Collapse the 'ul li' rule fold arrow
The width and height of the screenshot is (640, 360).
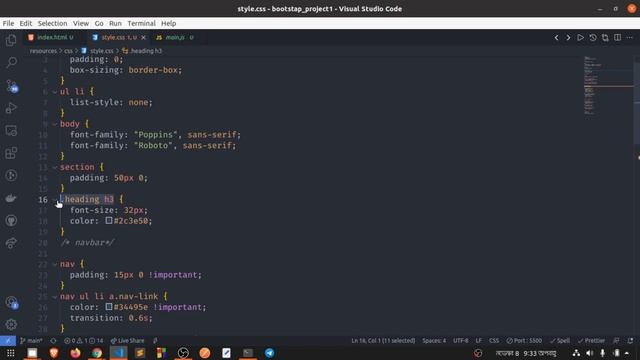pos(55,92)
